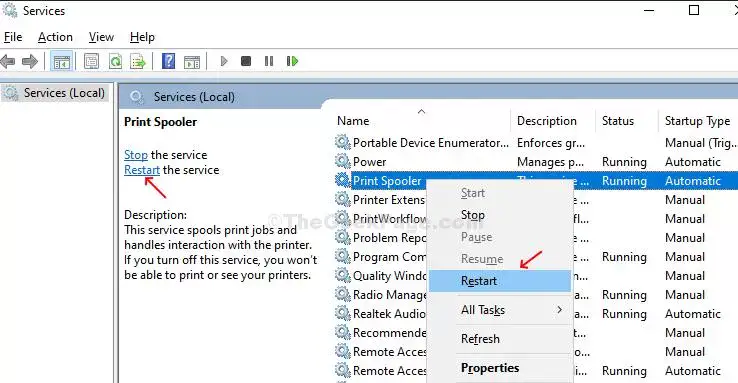Click the Back arrow in the toolbar

8,61
